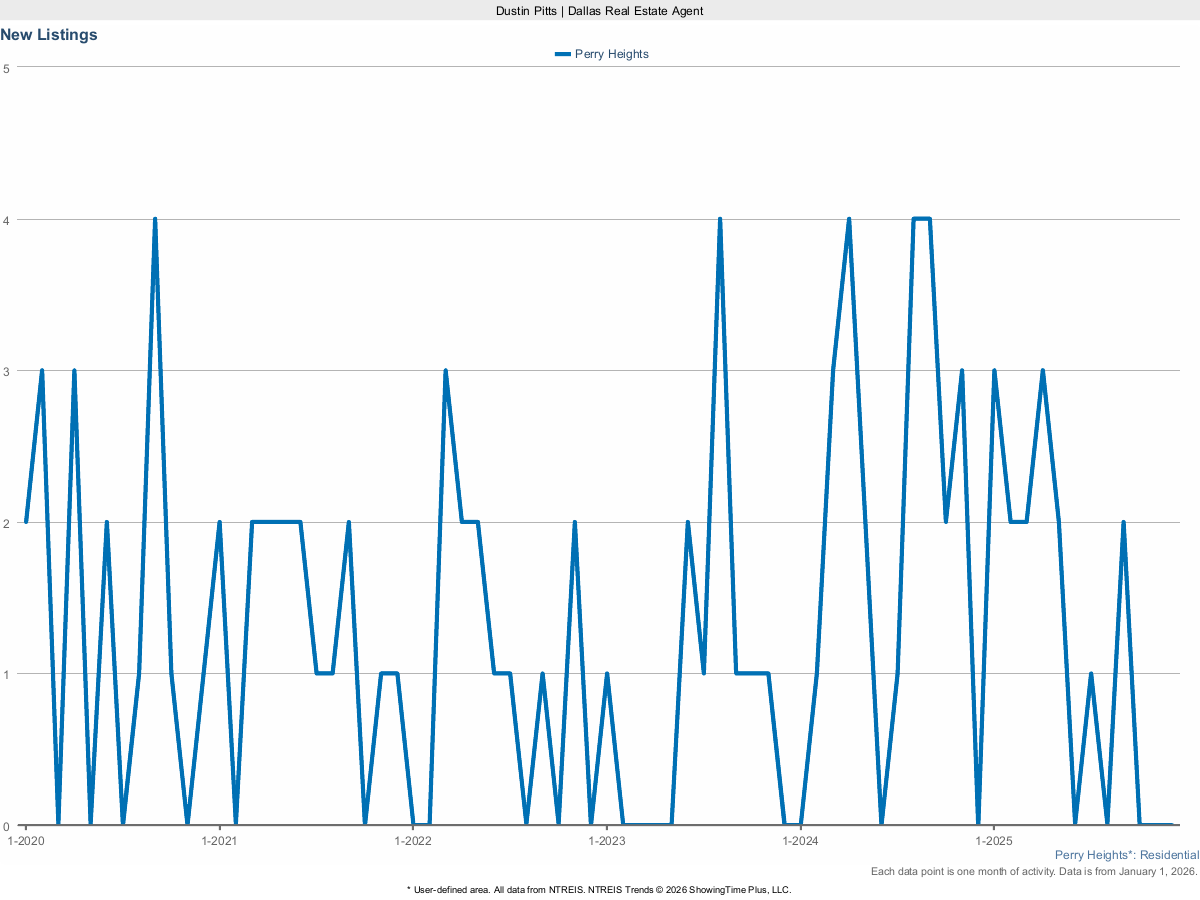This screenshot has width=1200, height=900.
Task: Click the Perry Heights*: Residential footer text
Action: [x=1126, y=856]
